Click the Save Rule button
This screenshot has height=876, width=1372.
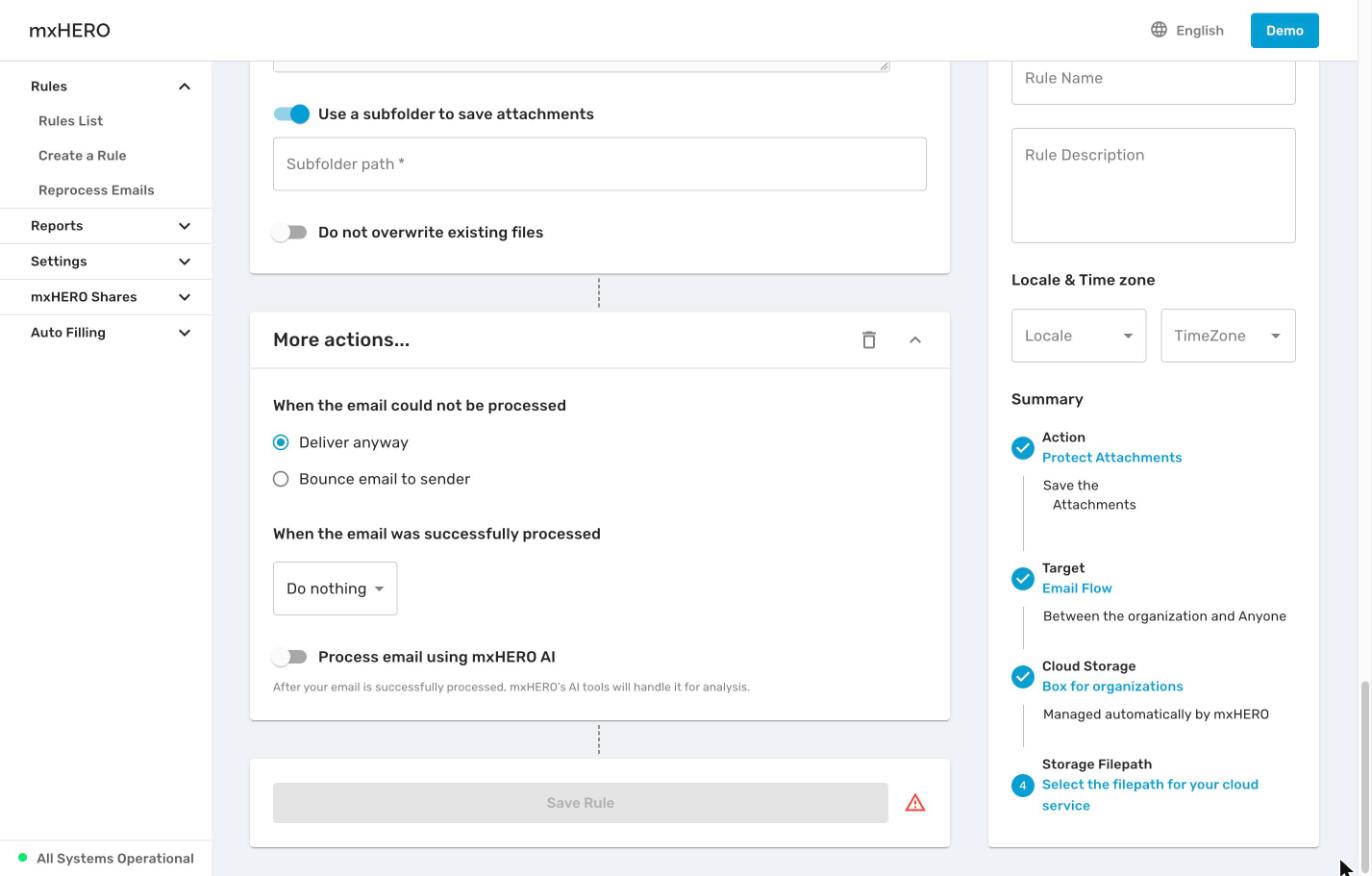click(580, 803)
